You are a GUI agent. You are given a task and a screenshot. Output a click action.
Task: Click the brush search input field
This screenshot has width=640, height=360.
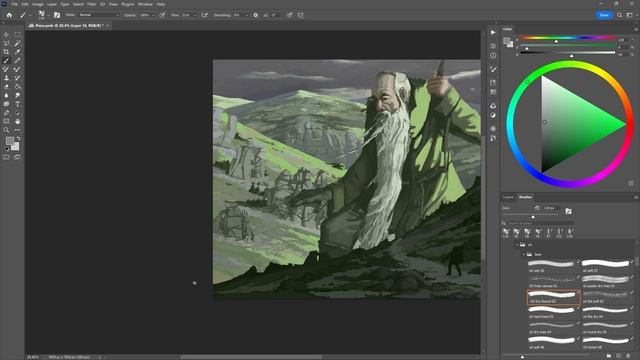[540, 223]
